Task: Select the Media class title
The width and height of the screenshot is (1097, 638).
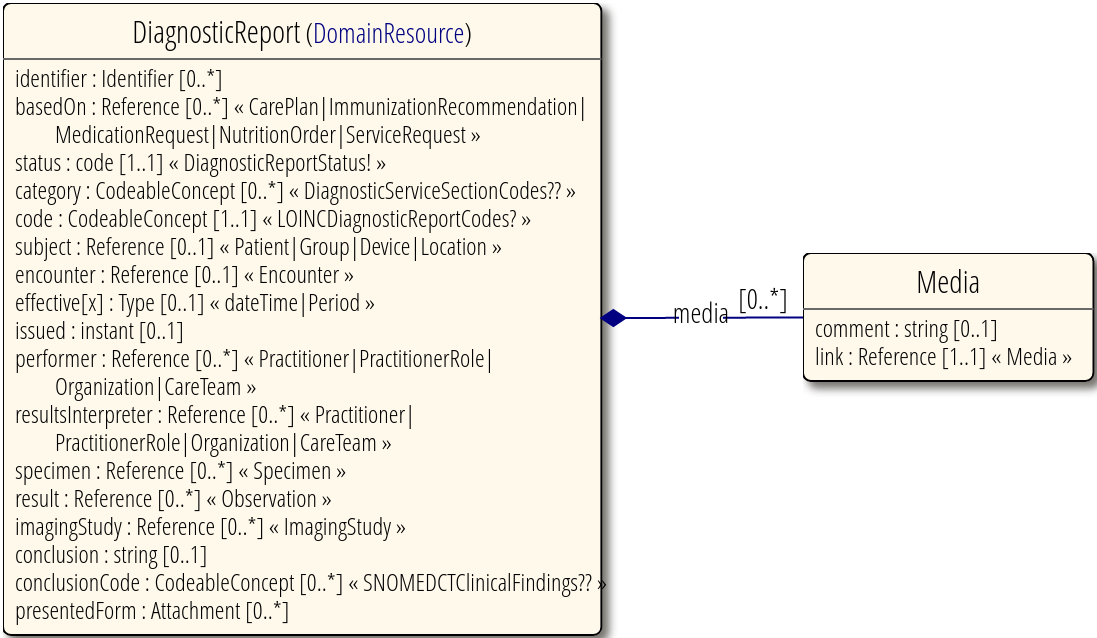Action: (947, 282)
